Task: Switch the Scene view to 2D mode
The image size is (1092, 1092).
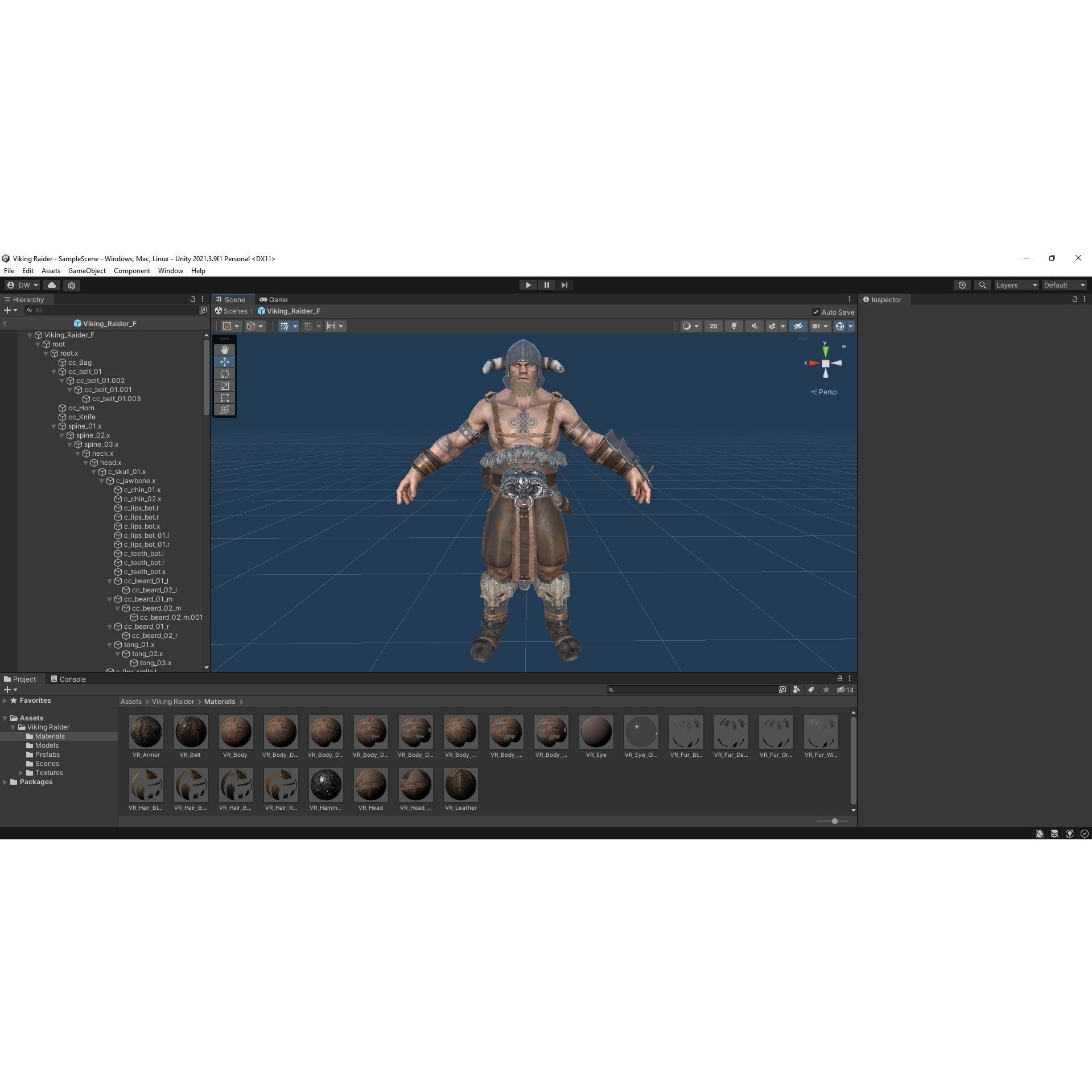Action: pos(714,325)
